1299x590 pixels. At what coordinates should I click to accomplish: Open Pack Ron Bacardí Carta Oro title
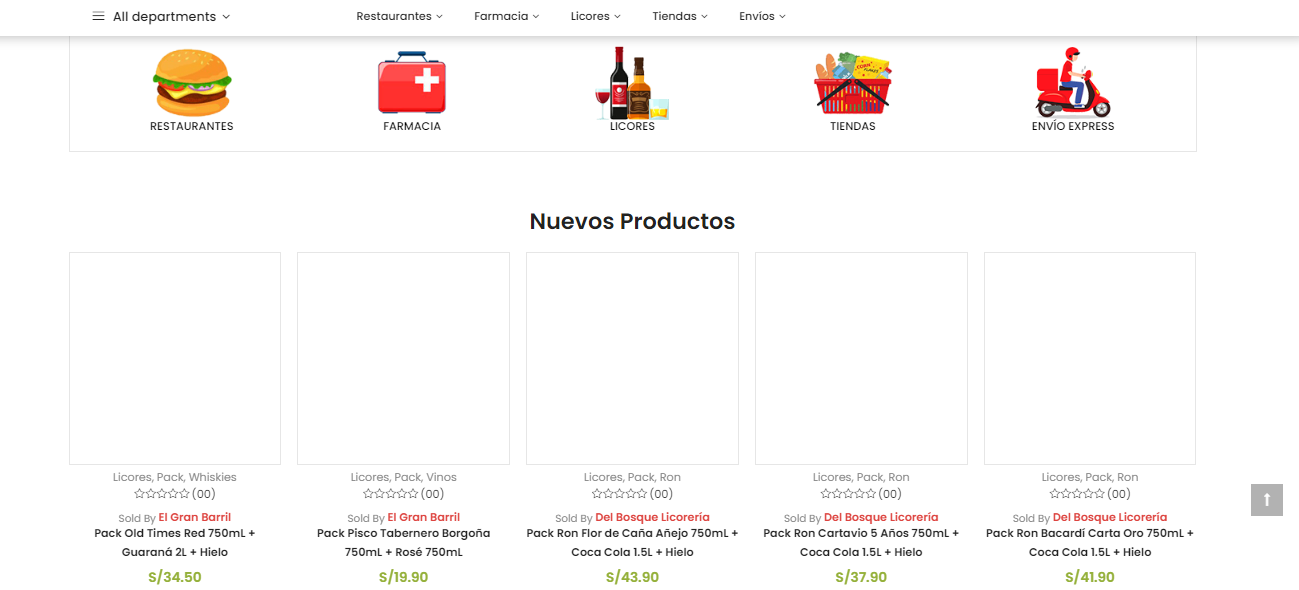click(x=1090, y=542)
